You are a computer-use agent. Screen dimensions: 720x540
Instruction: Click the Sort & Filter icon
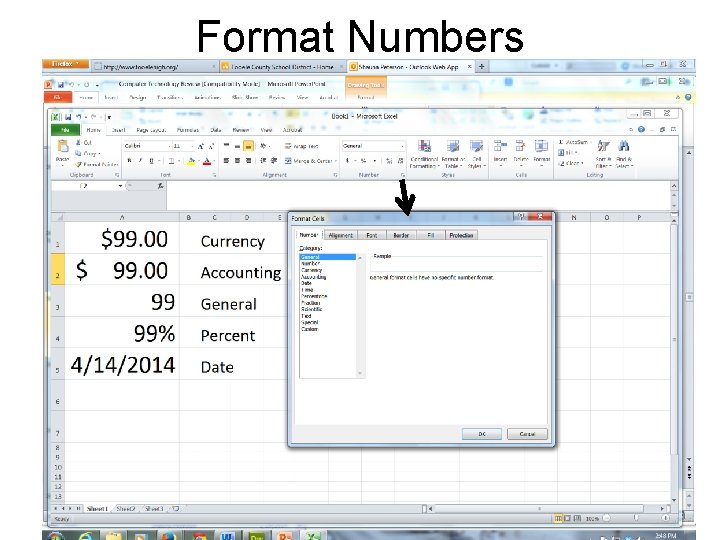click(603, 146)
